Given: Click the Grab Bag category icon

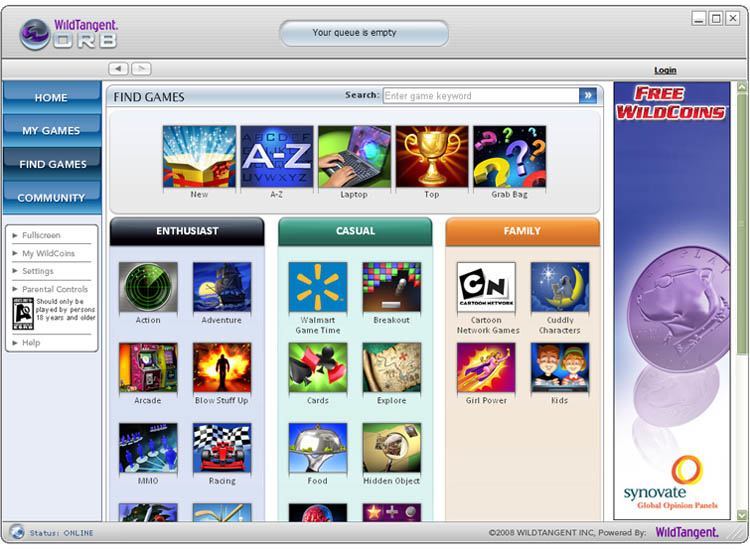Looking at the screenshot, I should pyautogui.click(x=509, y=156).
